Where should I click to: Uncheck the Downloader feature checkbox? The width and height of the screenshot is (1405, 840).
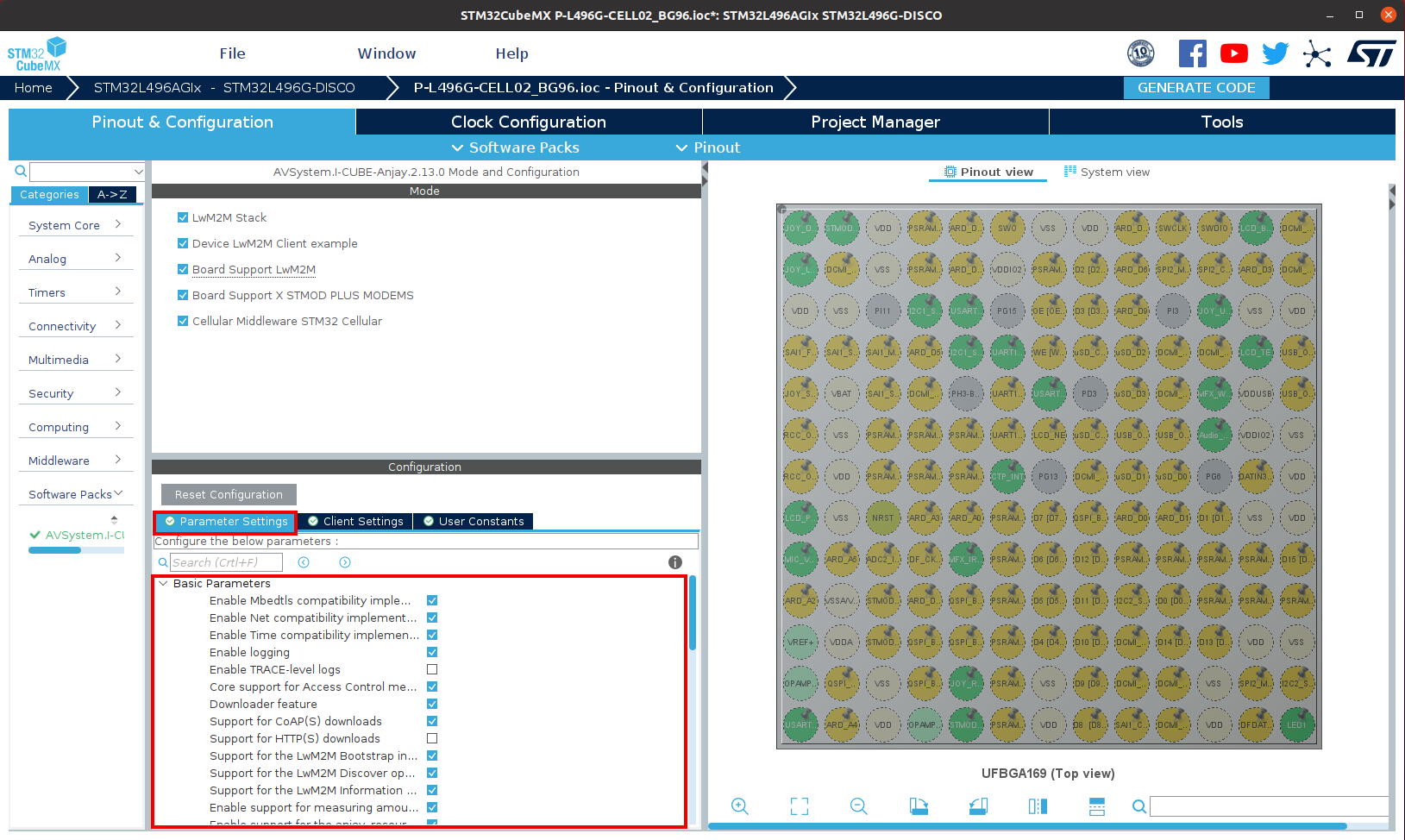(x=432, y=704)
